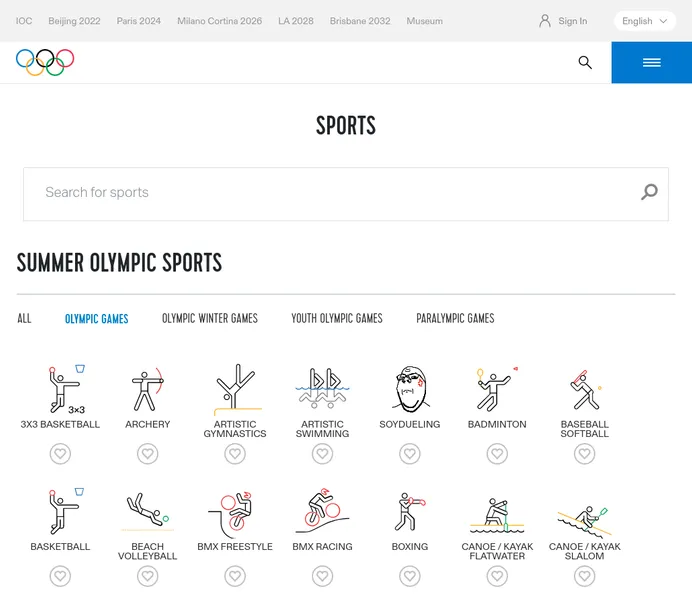Viewport: 692px width, 599px height.
Task: Toggle the heart under Artistic Swimming
Action: 322,454
